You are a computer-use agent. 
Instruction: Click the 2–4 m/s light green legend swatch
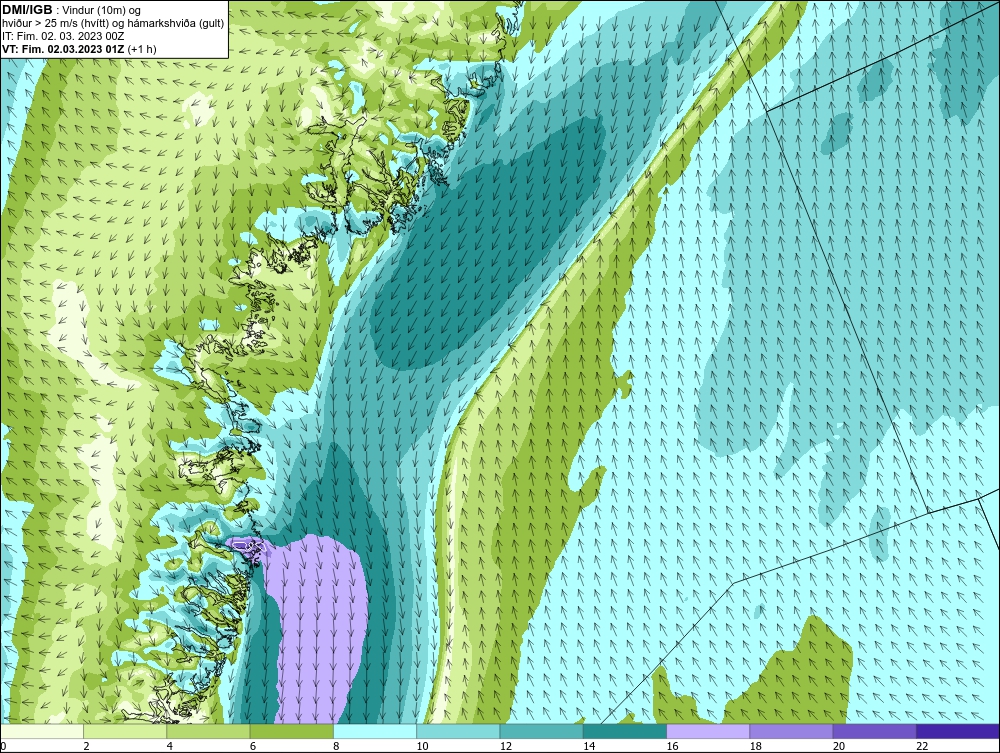coord(125,731)
